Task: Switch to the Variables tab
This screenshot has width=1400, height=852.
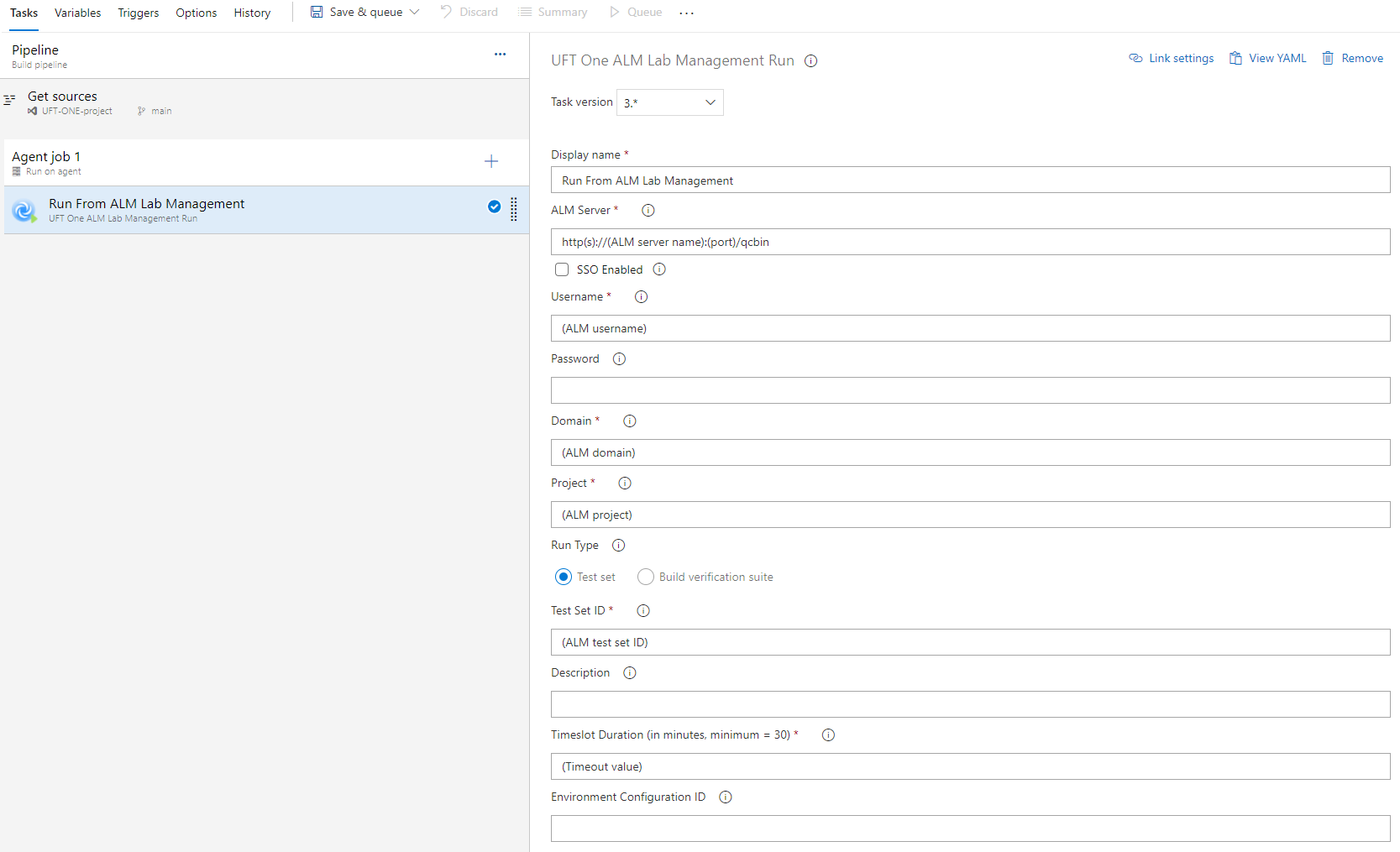Action: (x=77, y=13)
